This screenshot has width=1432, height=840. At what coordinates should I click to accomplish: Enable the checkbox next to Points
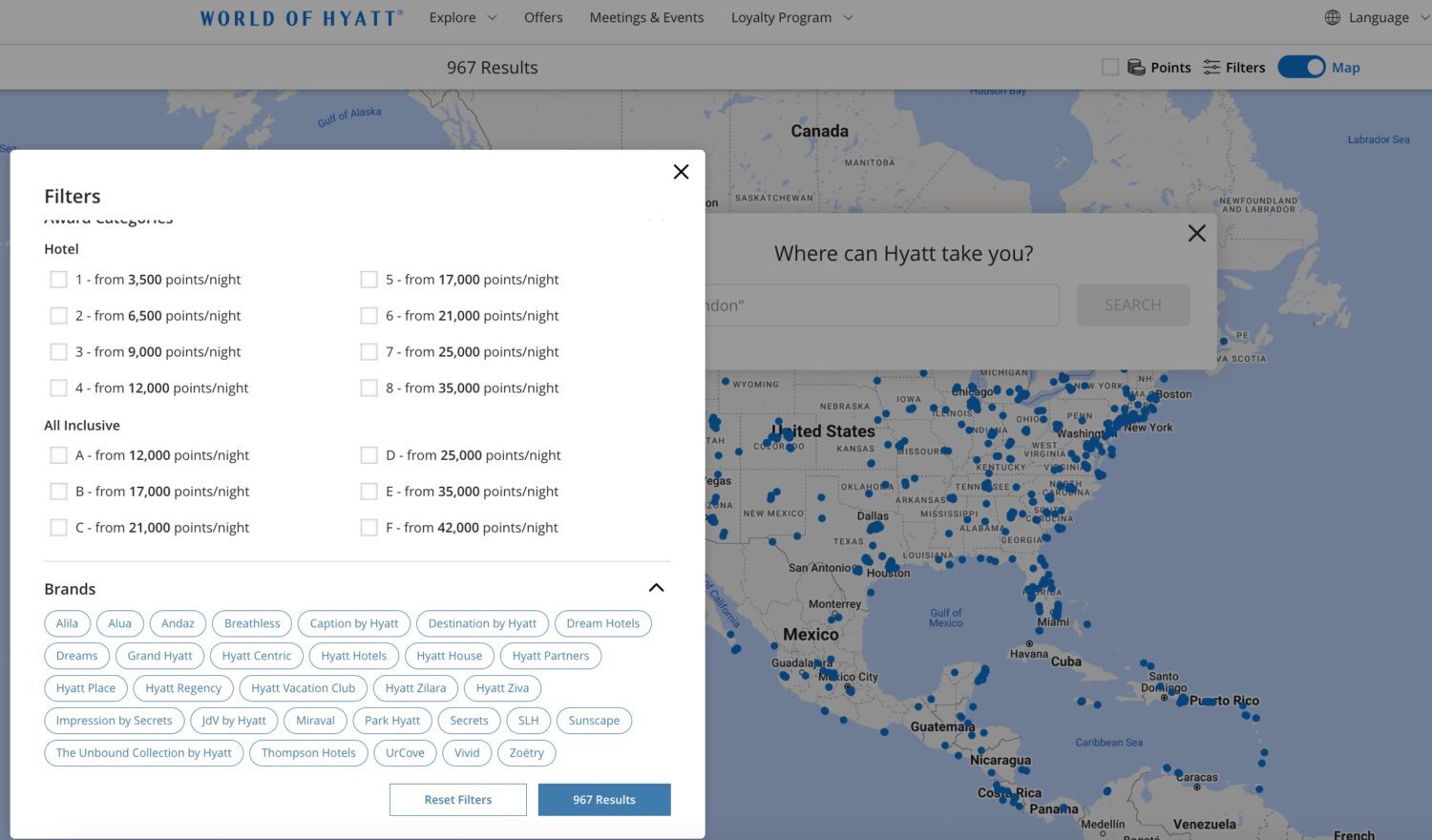coord(1110,67)
